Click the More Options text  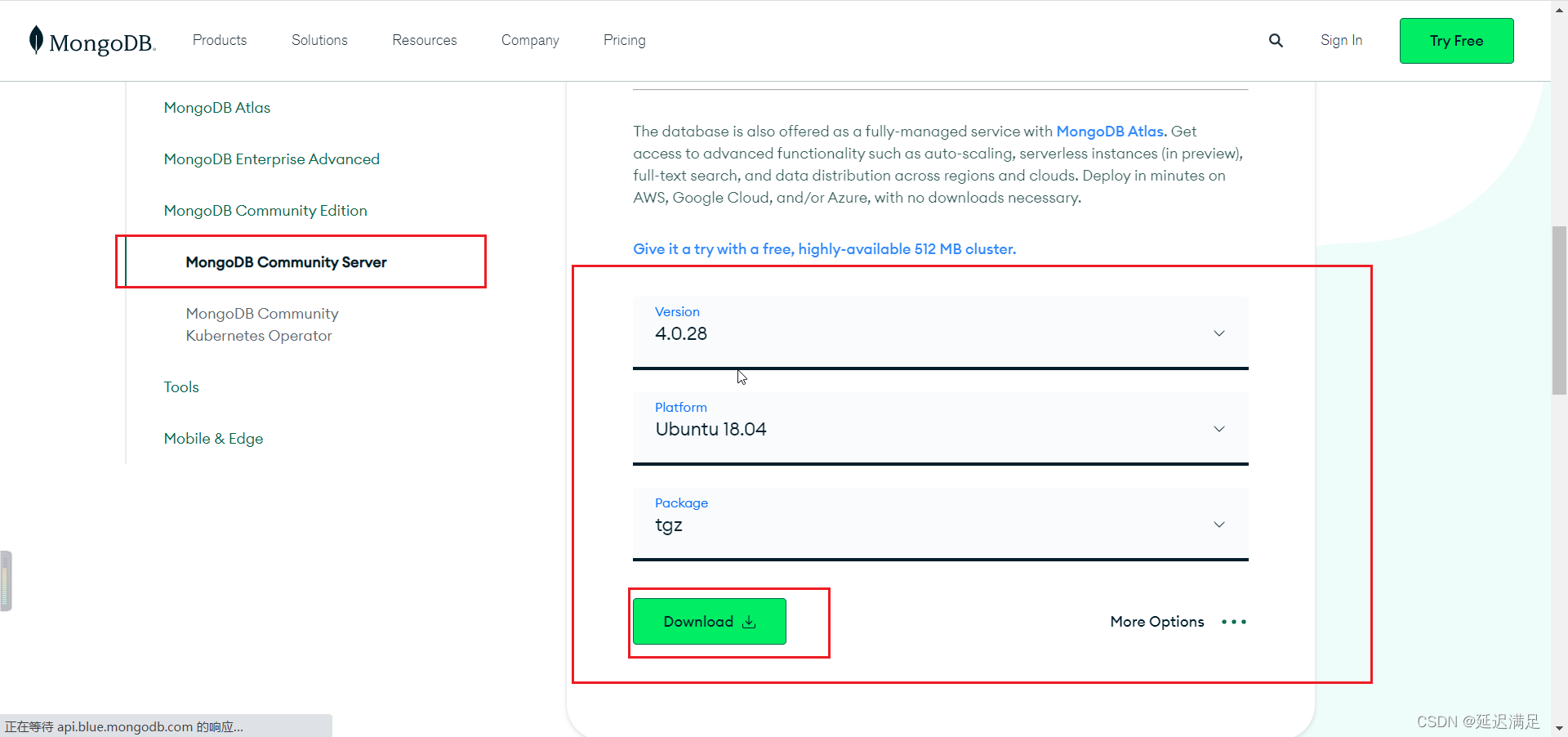(1157, 622)
